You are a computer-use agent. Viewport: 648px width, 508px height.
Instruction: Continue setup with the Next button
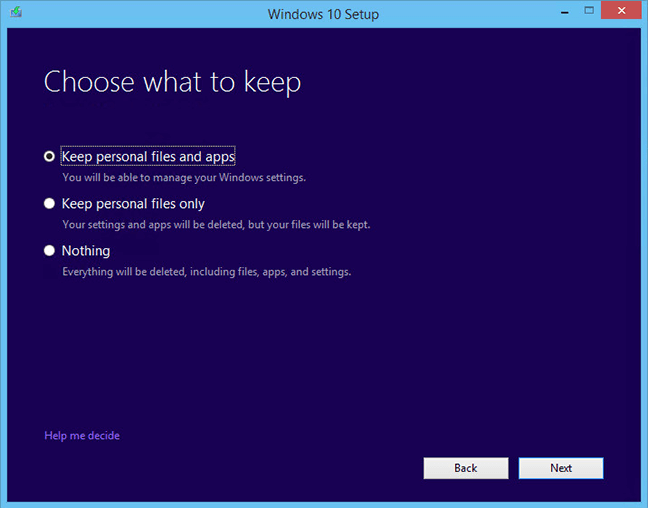[561, 468]
